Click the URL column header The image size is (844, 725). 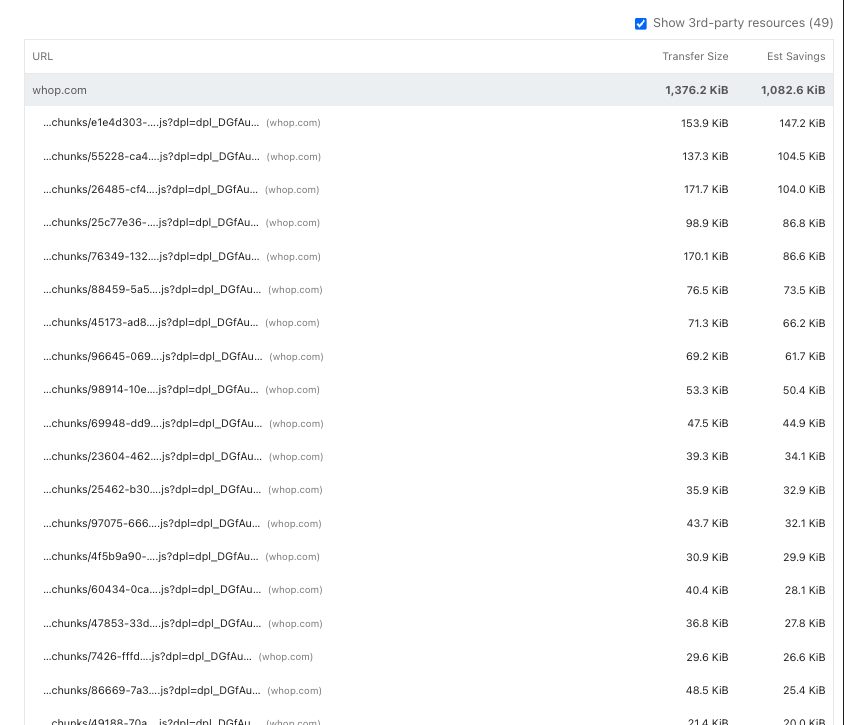point(43,57)
